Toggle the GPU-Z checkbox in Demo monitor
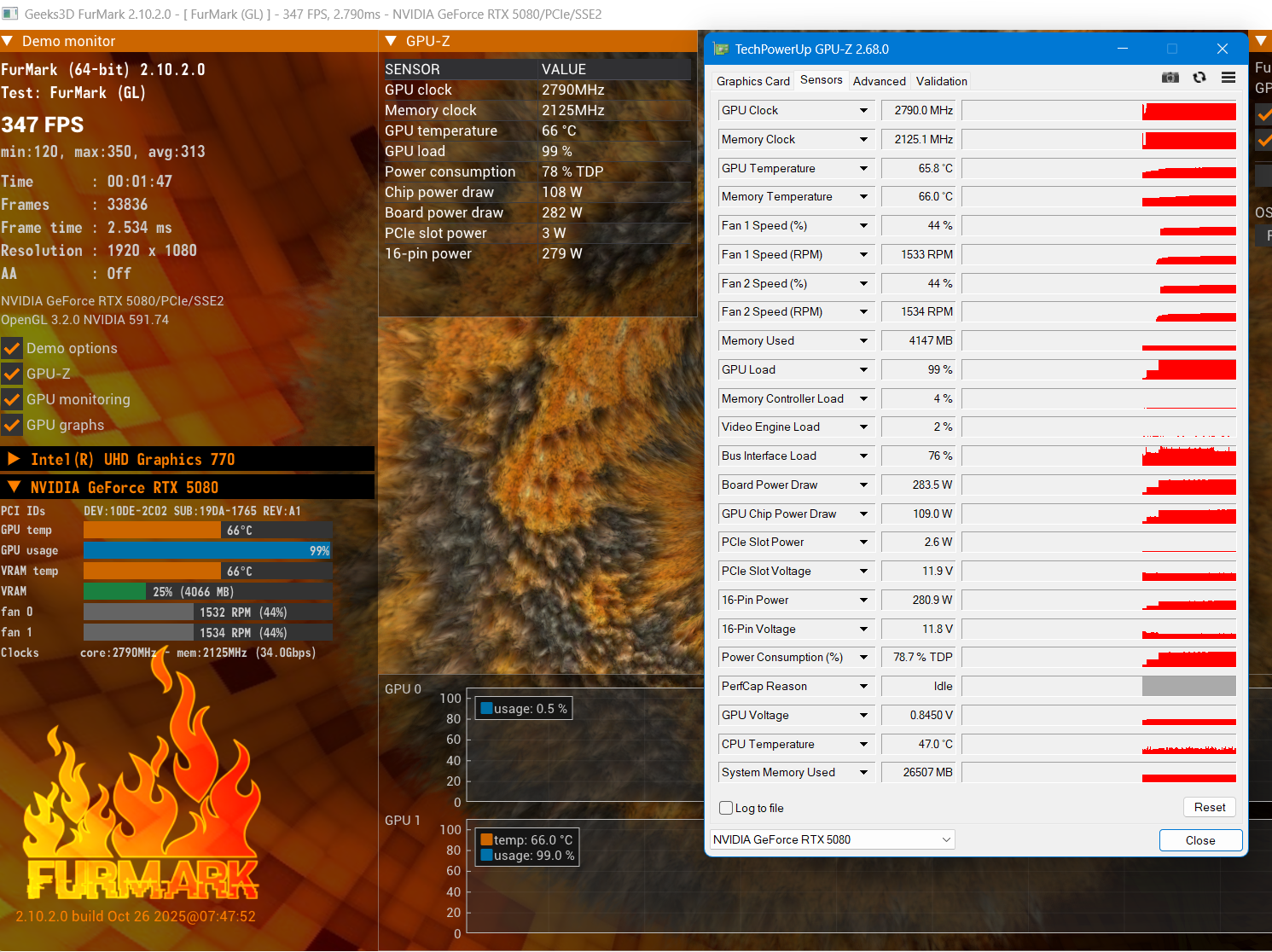Screen dimensions: 1272x952 pyautogui.click(x=11, y=374)
